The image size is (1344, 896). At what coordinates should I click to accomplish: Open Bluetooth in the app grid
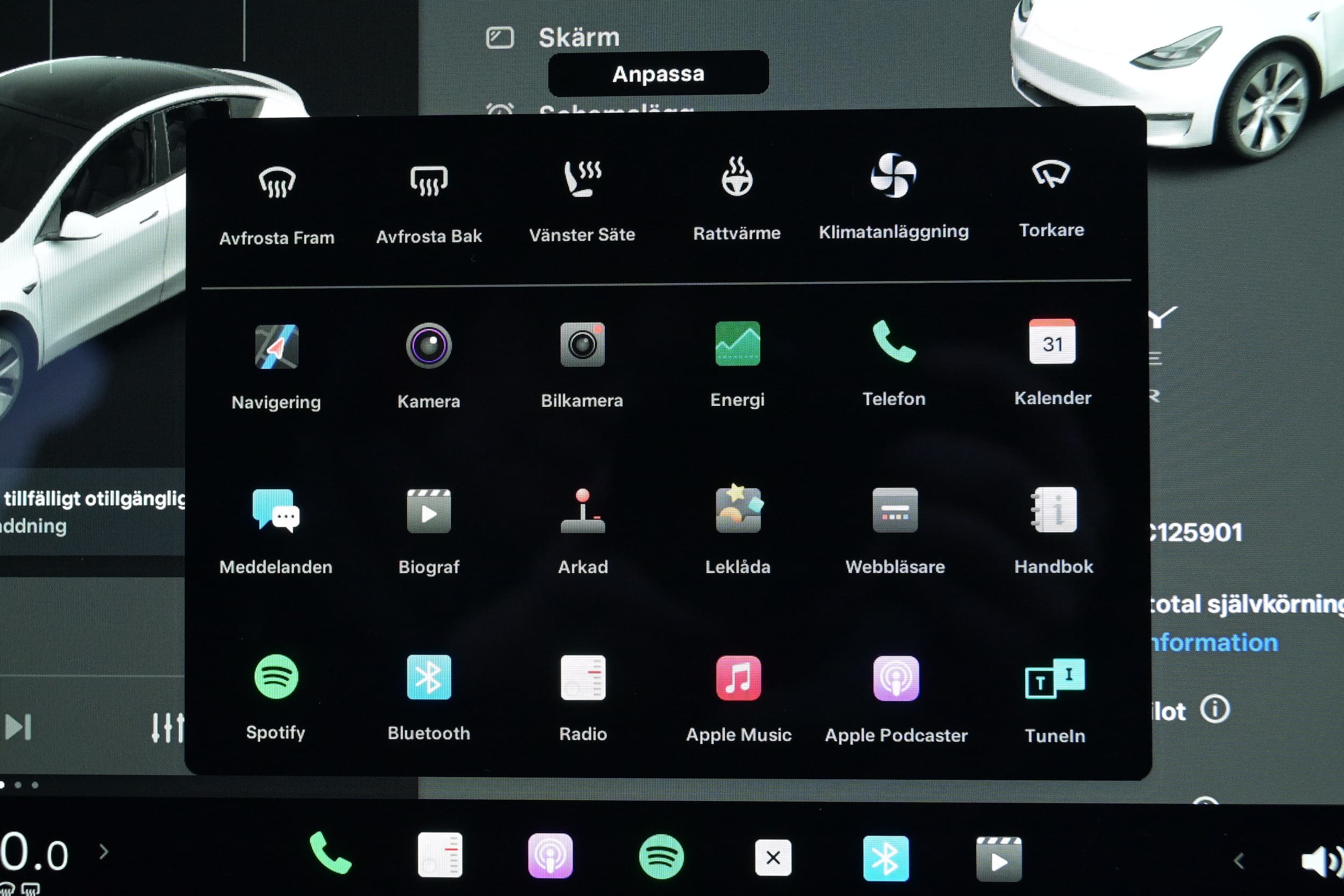coord(428,699)
